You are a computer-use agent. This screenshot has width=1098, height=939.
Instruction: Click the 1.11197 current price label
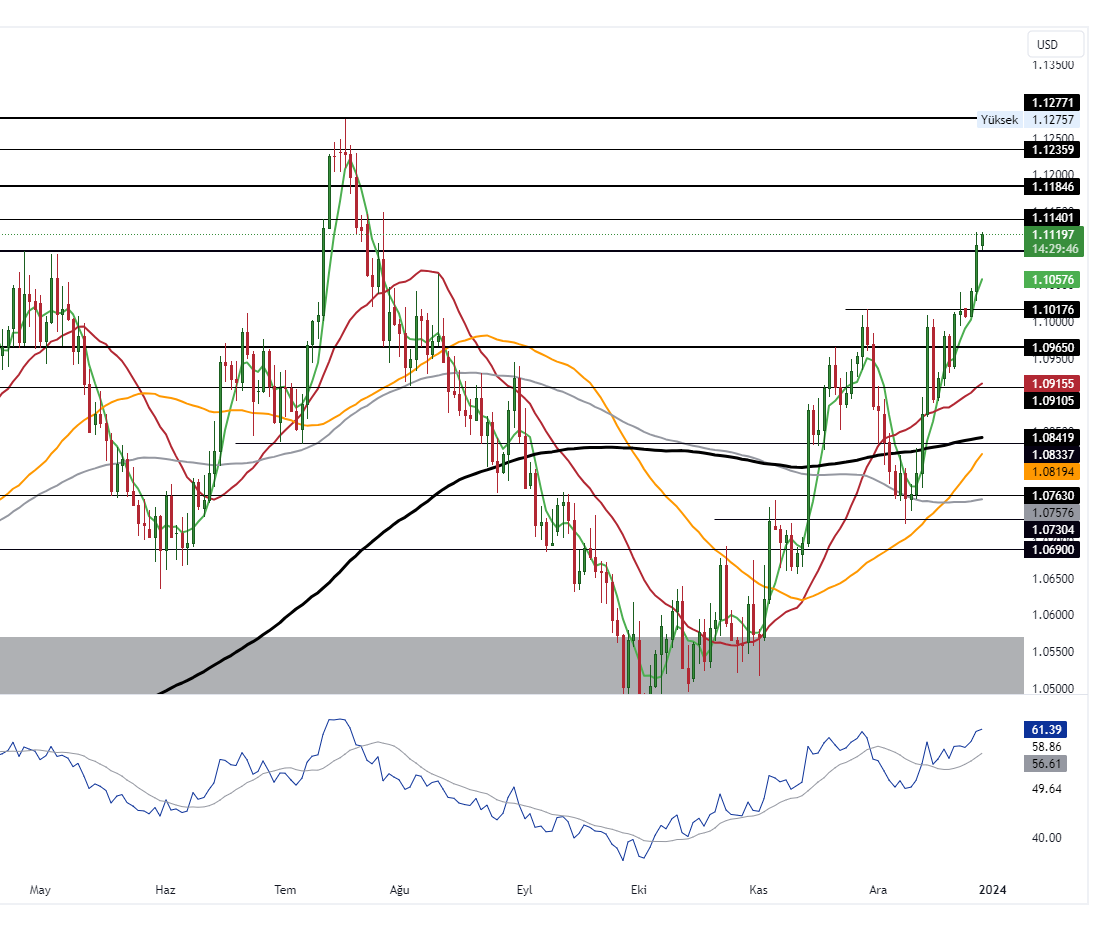(x=1052, y=237)
